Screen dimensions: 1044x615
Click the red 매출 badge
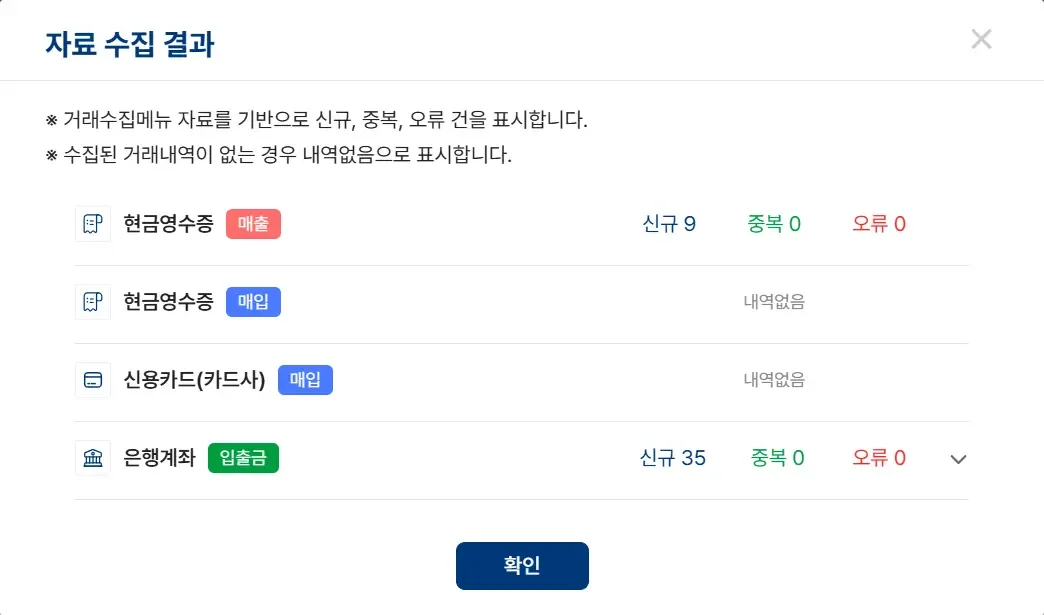[253, 223]
